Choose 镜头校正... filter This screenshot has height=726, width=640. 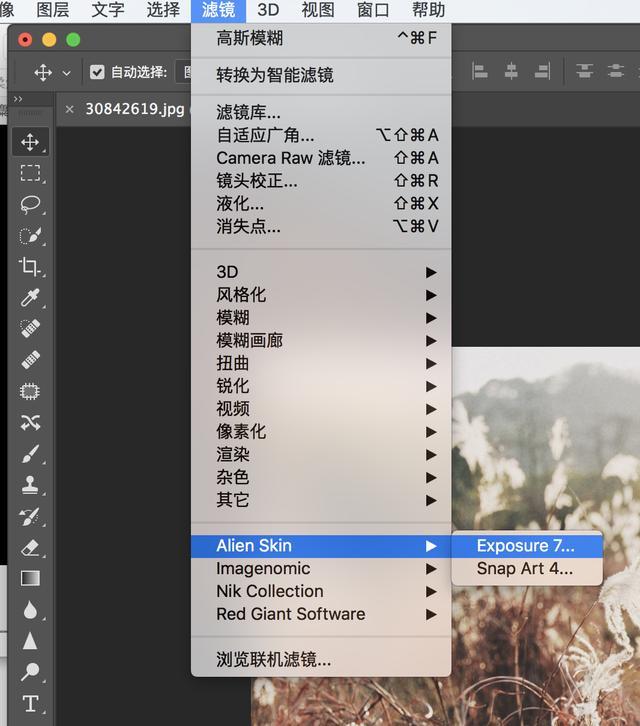(x=321, y=181)
